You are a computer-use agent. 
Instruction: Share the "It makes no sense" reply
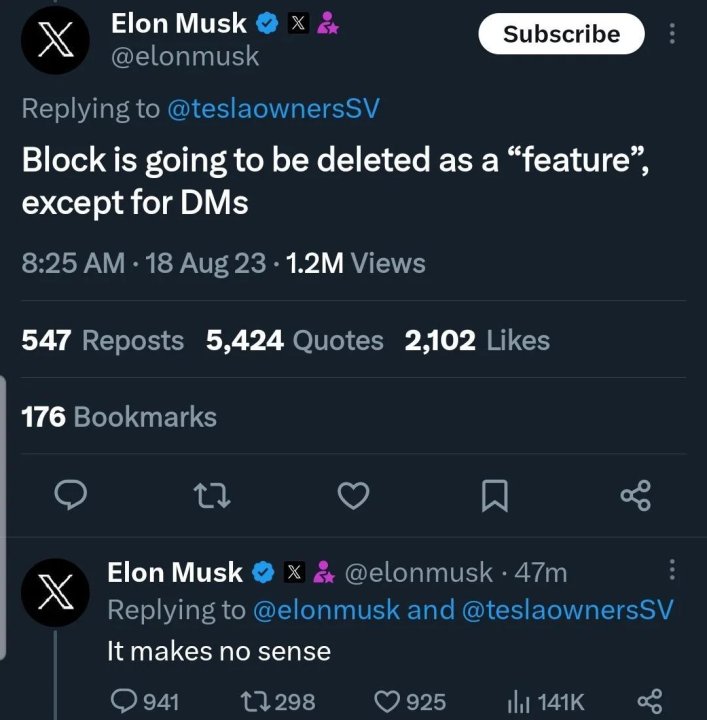pos(649,701)
